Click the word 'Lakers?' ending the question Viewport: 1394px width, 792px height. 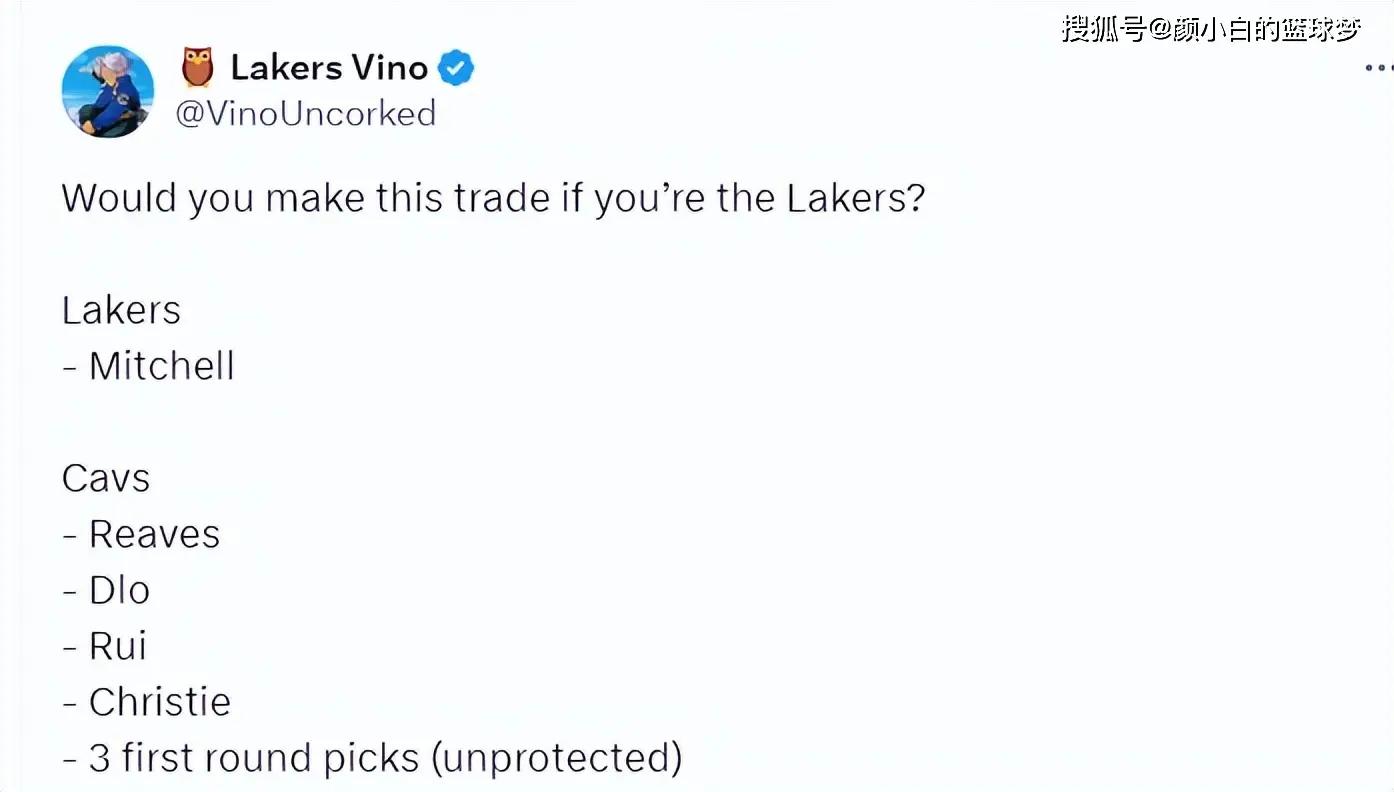pyautogui.click(x=856, y=197)
